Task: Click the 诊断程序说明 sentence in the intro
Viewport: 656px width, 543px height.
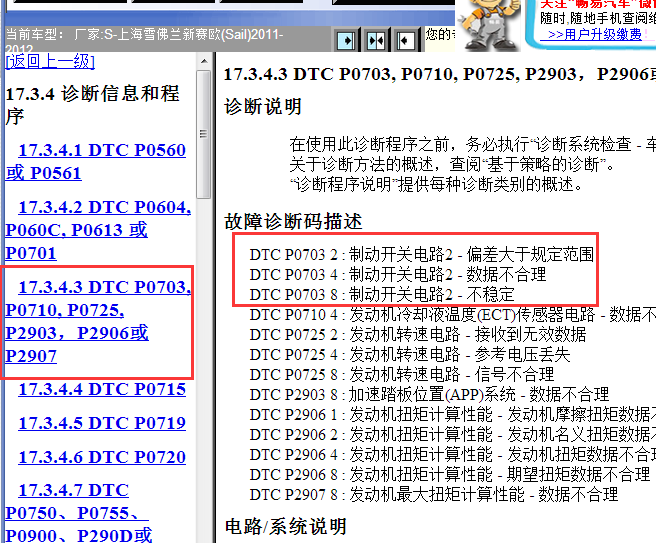Action: [x=436, y=184]
